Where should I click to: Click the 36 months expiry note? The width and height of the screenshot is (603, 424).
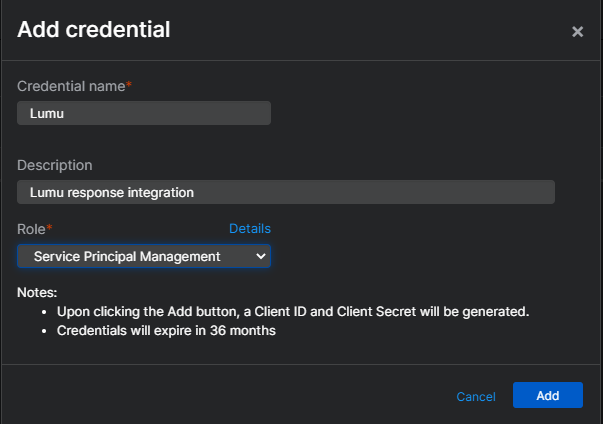click(166, 331)
